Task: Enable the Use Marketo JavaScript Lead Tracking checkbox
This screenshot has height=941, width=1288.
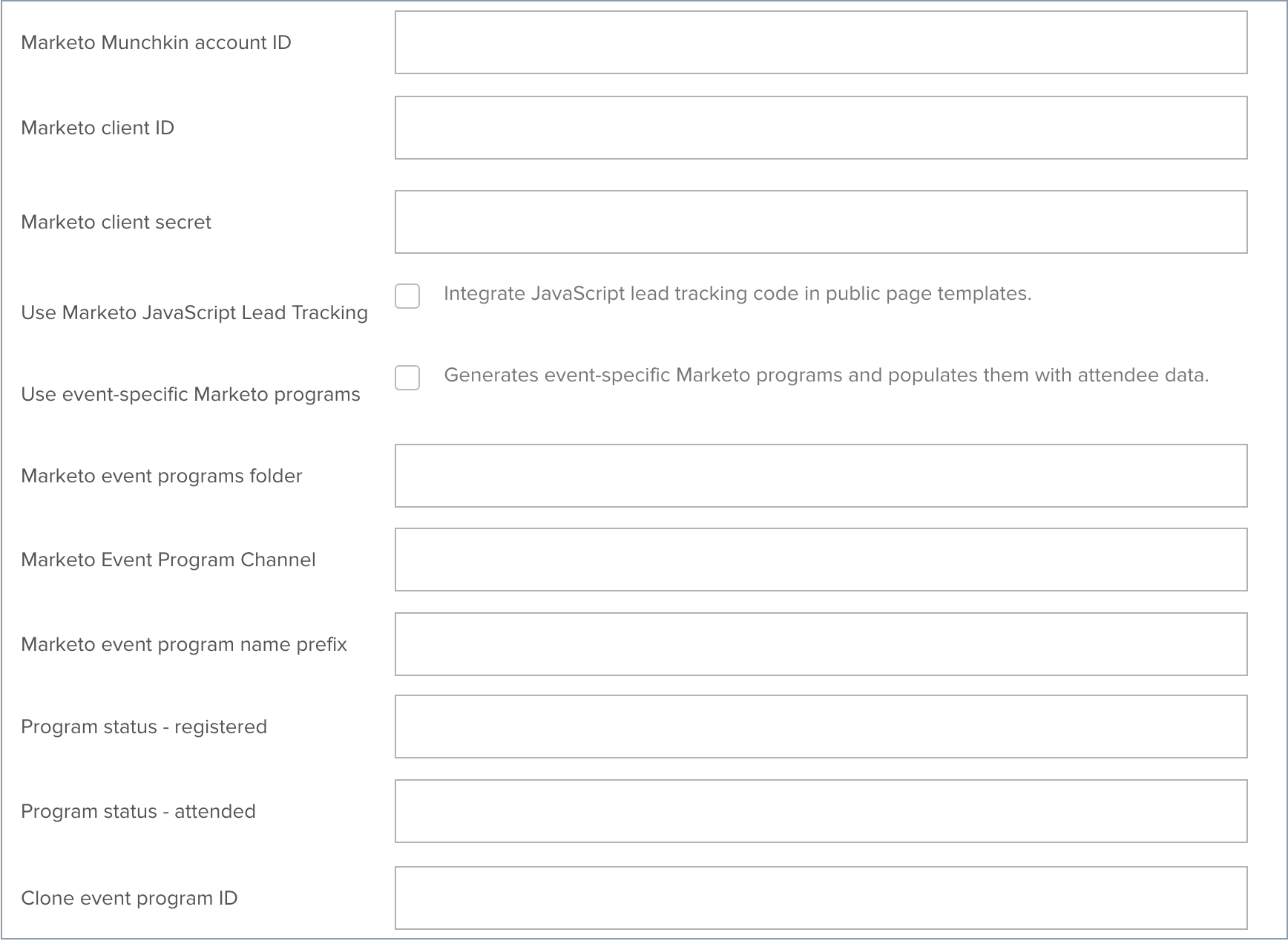Action: pos(407,296)
